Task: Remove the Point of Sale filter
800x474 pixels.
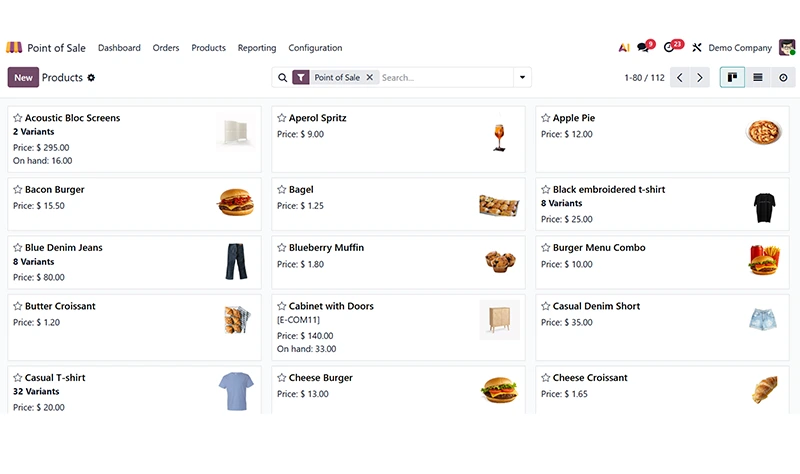Action: pos(370,77)
